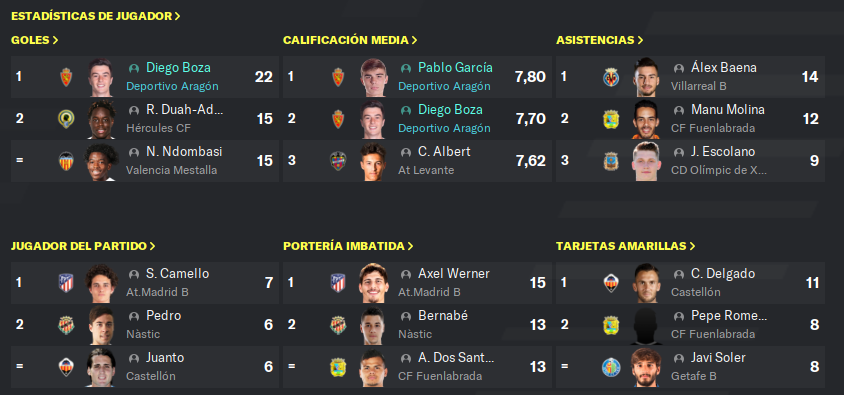Image resolution: width=844 pixels, height=395 pixels.
Task: Click At Levante crest beside C. Albert
Action: click(338, 161)
